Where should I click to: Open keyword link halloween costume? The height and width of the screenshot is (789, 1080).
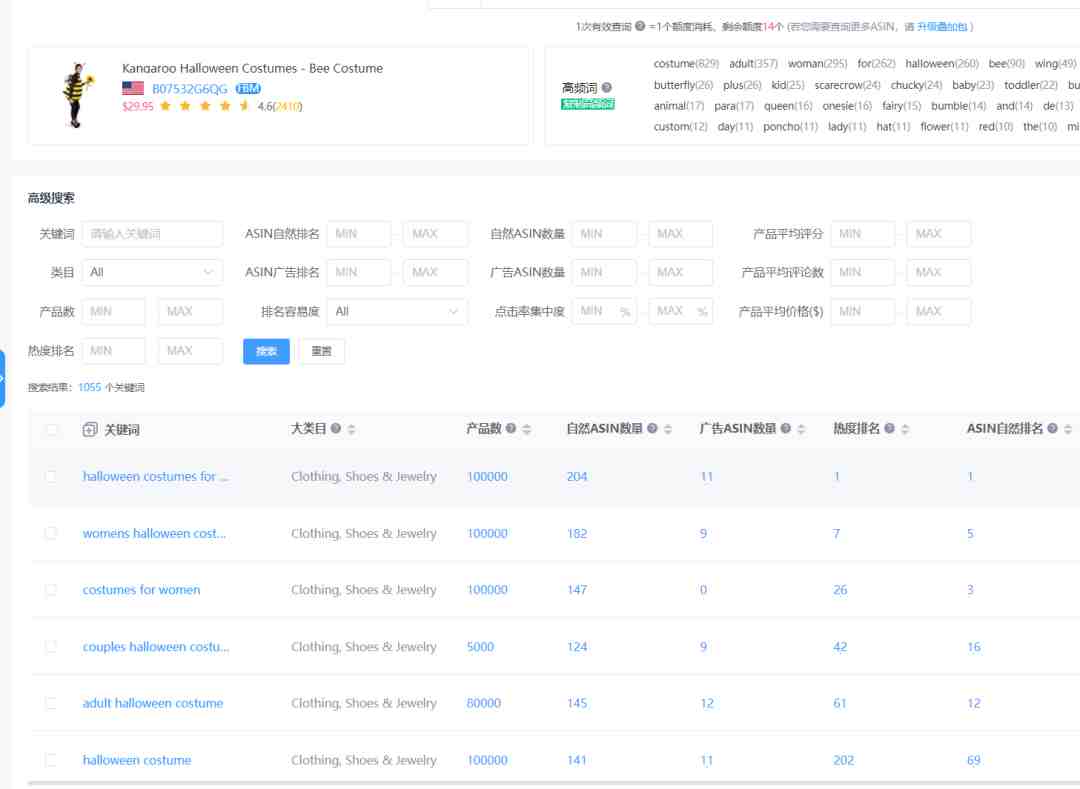click(x=137, y=760)
